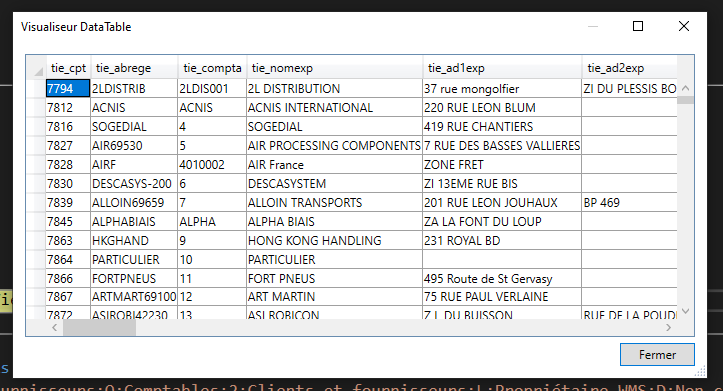Sort by tie_cpt column header
723x391 pixels.
coord(68,68)
